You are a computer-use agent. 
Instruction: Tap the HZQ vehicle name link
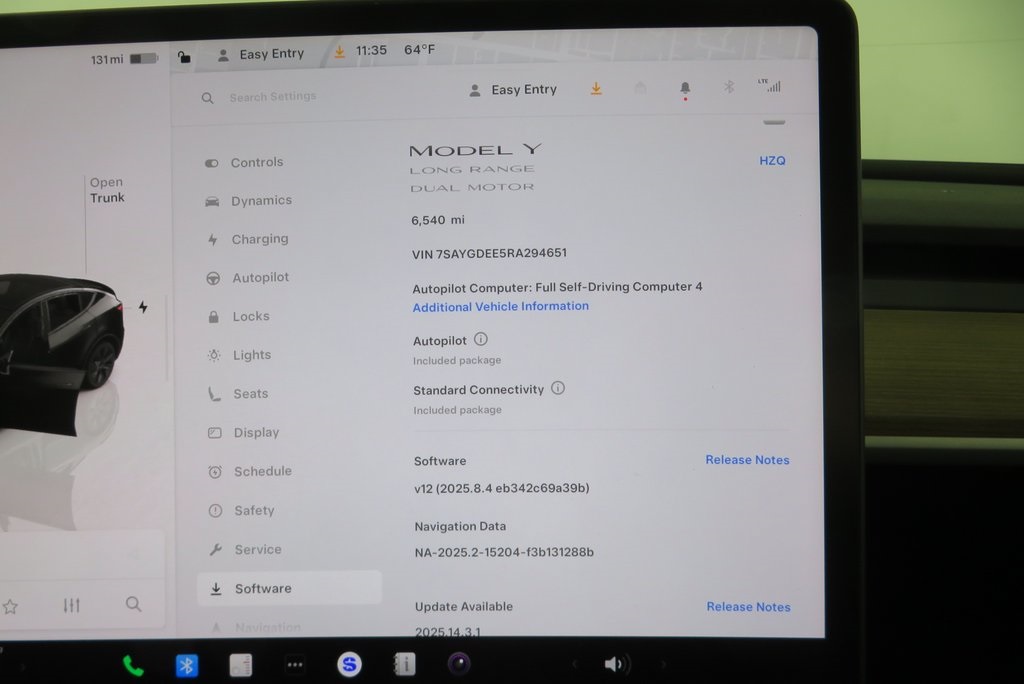pos(772,161)
